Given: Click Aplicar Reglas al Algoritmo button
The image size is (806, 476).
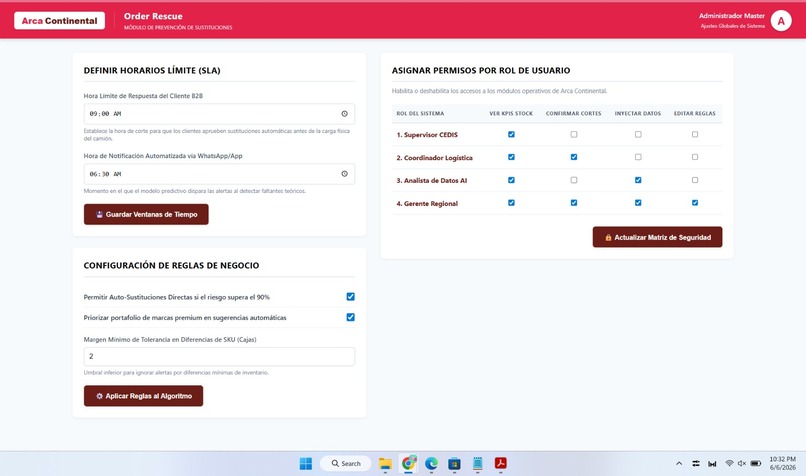Looking at the screenshot, I should [x=143, y=396].
